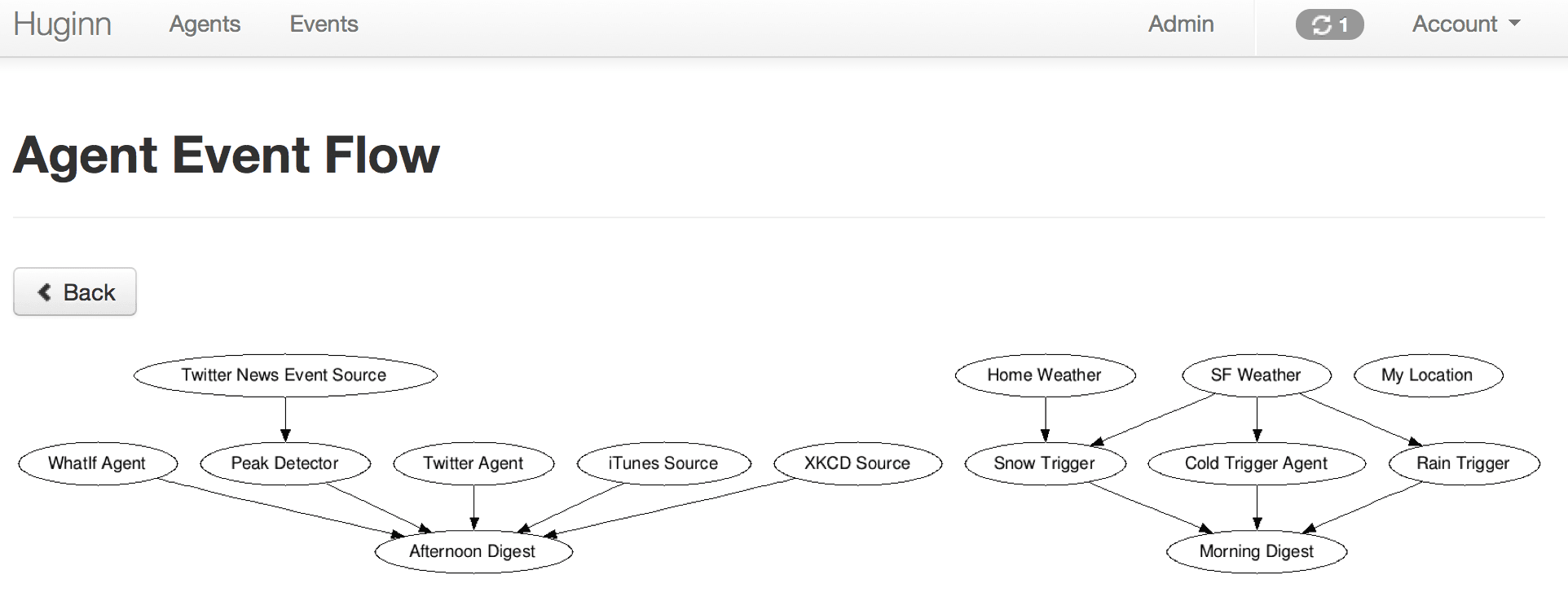The width and height of the screenshot is (1568, 614).
Task: Open the My Location node
Action: tap(1427, 375)
